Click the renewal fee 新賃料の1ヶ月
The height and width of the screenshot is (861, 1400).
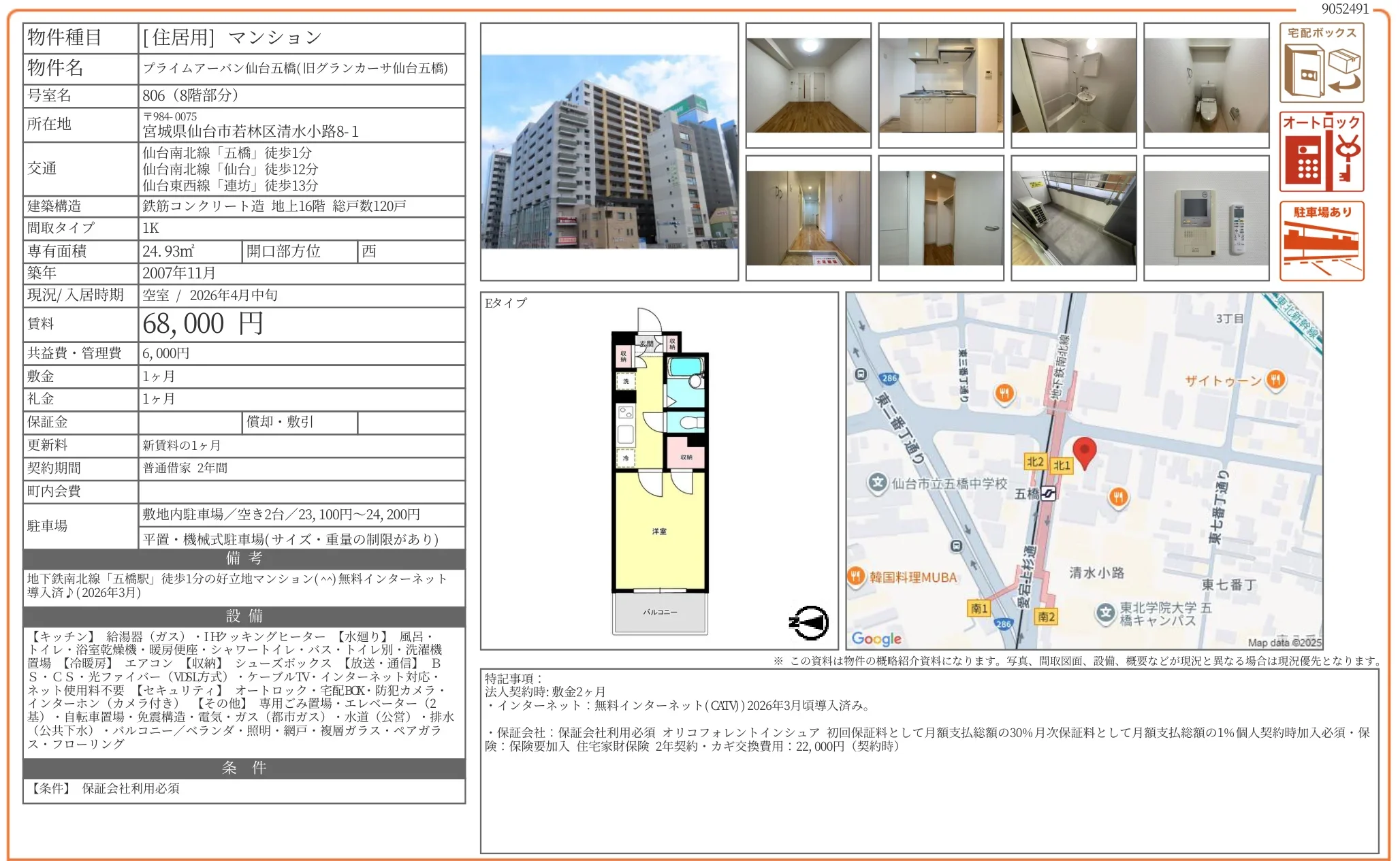click(181, 445)
